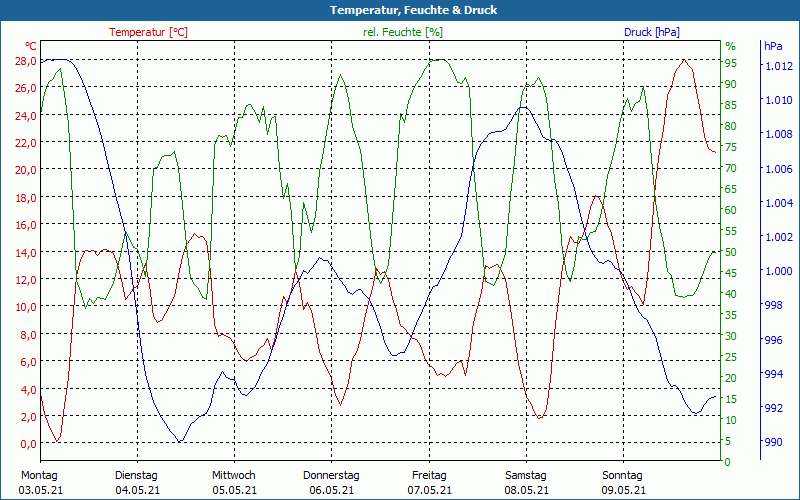The height and width of the screenshot is (500, 800).
Task: Click the hPa unit above the pressure axis
Action: 773,46
